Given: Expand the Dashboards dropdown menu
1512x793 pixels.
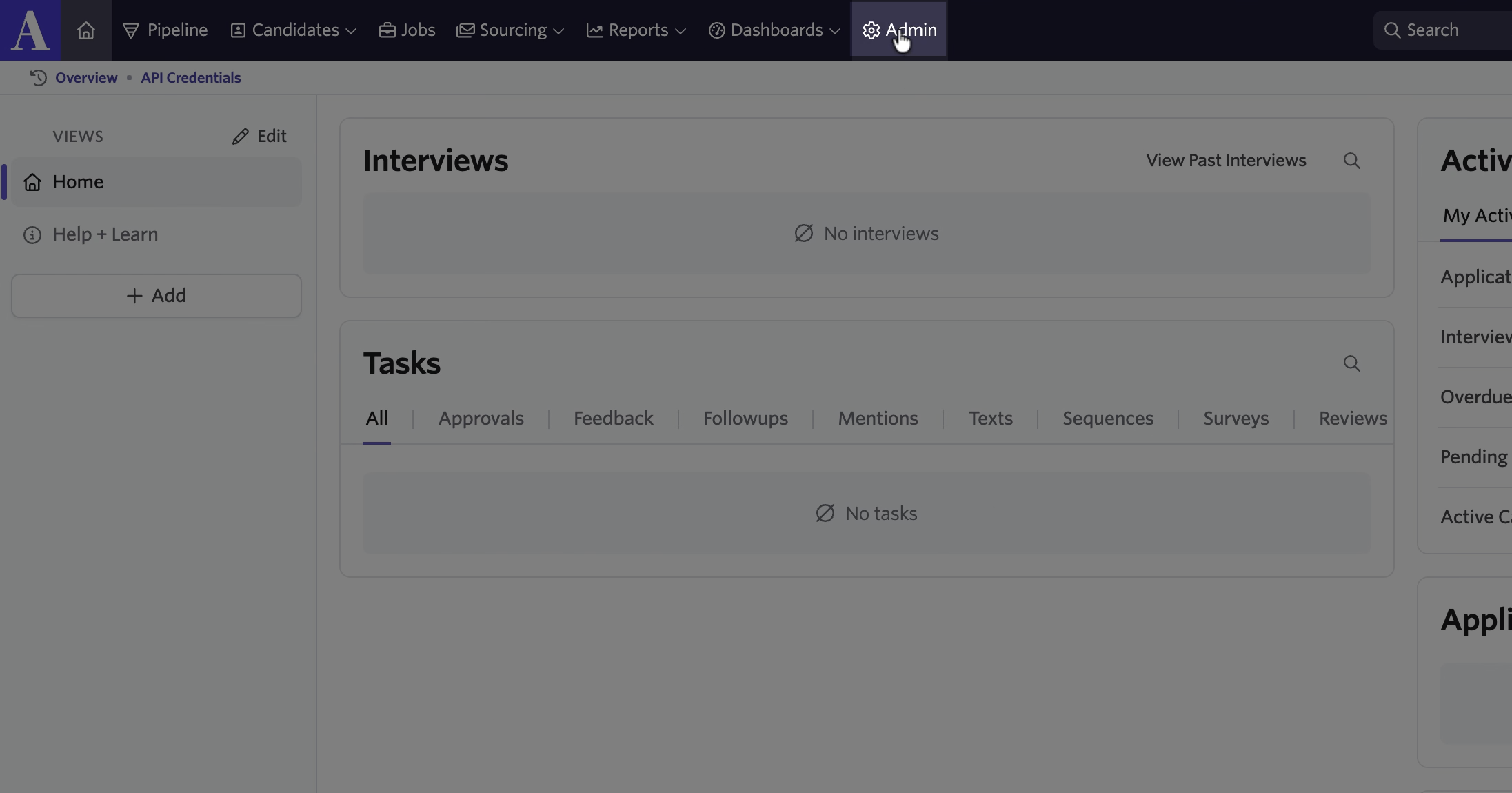Looking at the screenshot, I should pyautogui.click(x=775, y=30).
